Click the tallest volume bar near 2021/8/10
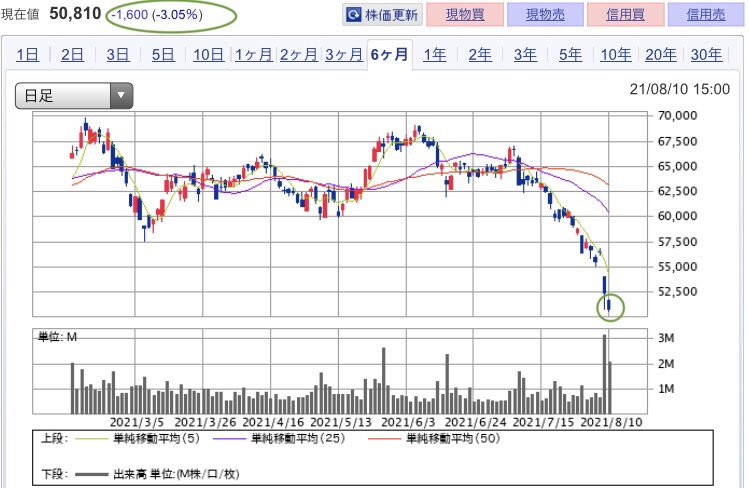Screen dimensions: 749x488 coord(604,373)
